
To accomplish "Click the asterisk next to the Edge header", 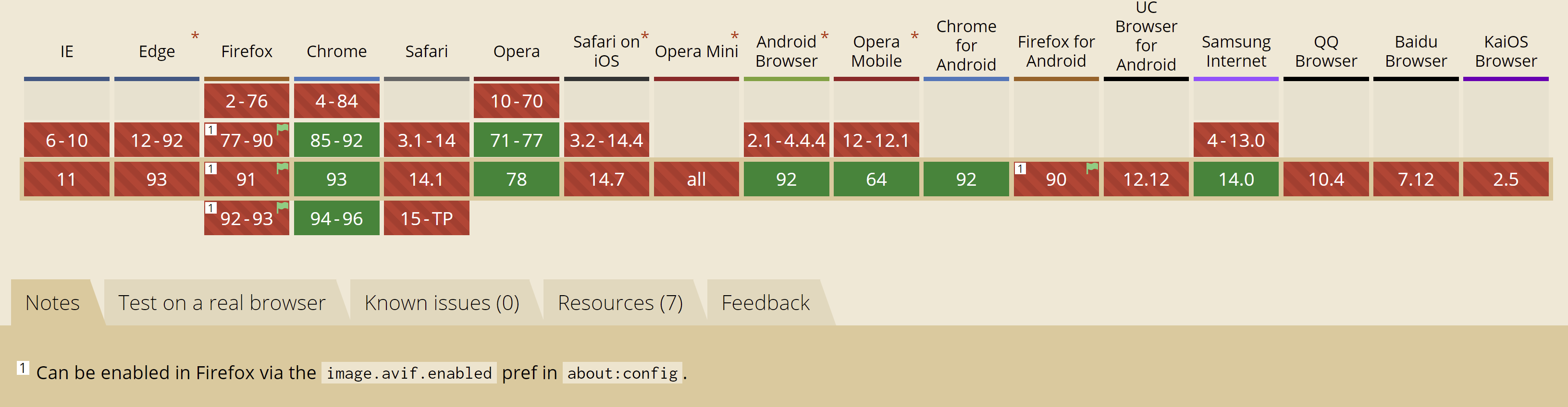I will [x=195, y=36].
